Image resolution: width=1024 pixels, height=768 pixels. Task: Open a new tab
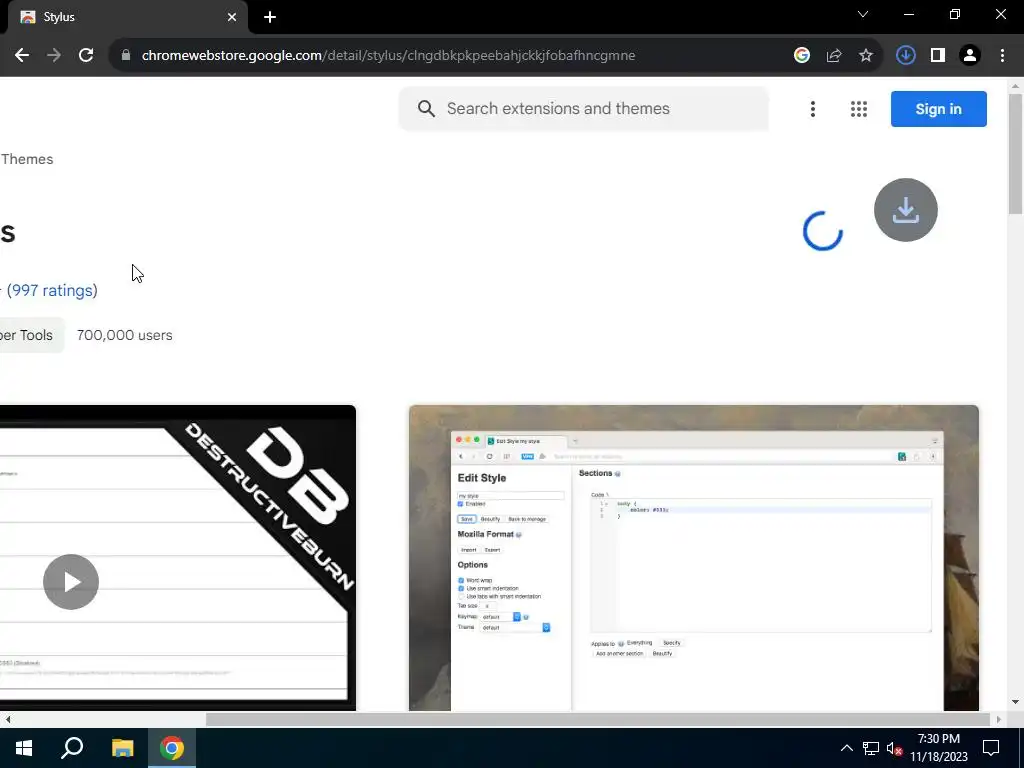point(270,17)
